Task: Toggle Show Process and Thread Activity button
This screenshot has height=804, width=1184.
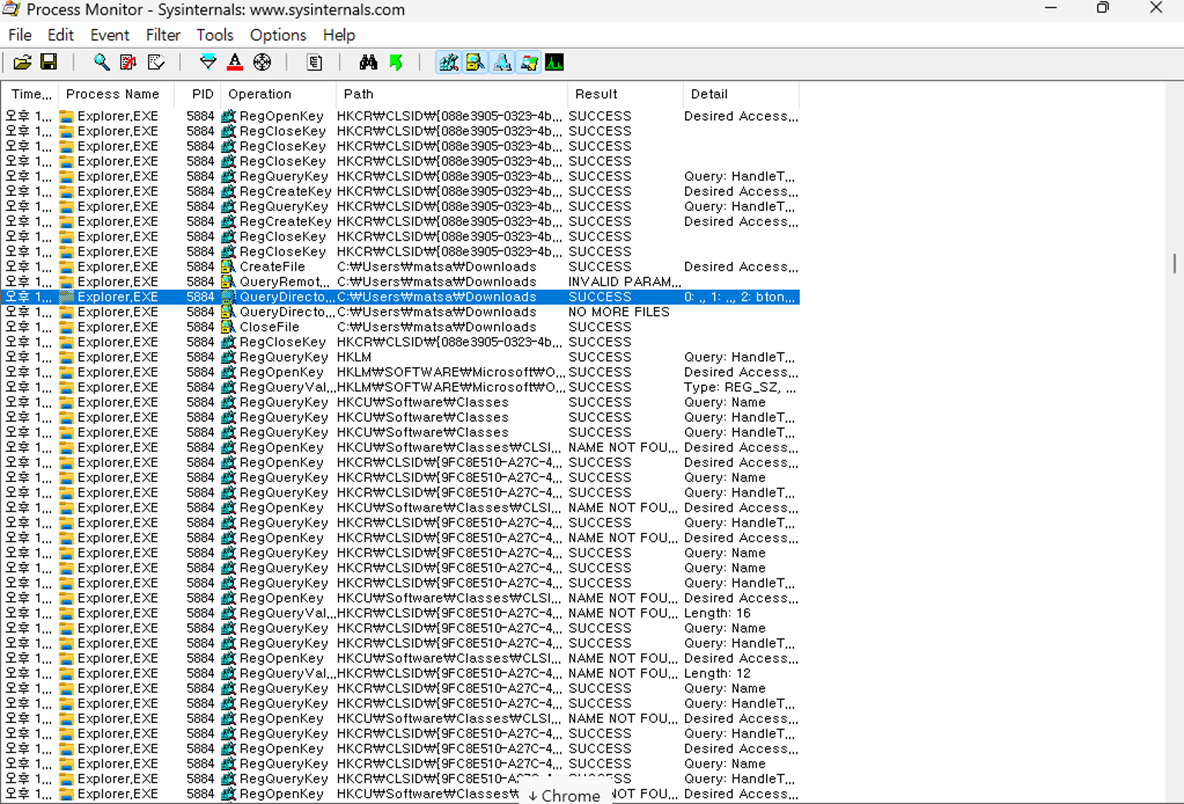Action: [529, 63]
